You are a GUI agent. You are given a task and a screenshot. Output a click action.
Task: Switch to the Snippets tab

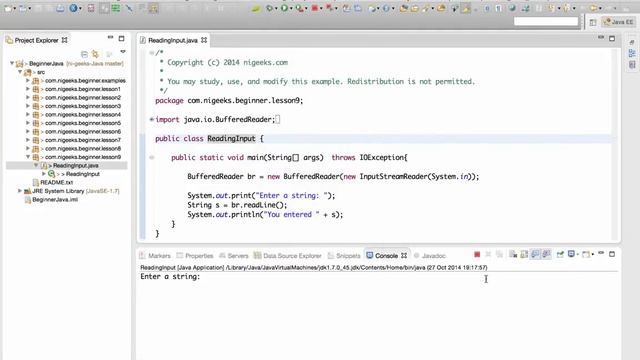pyautogui.click(x=348, y=256)
